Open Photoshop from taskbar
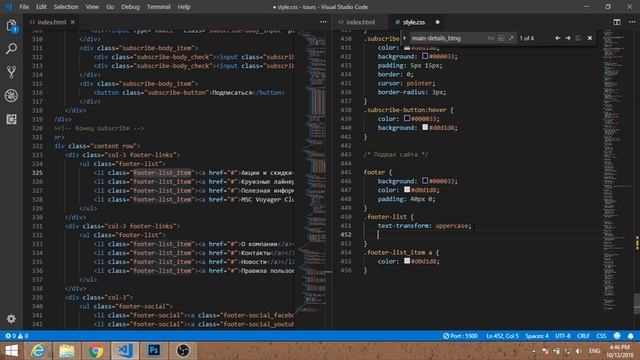 (x=154, y=351)
